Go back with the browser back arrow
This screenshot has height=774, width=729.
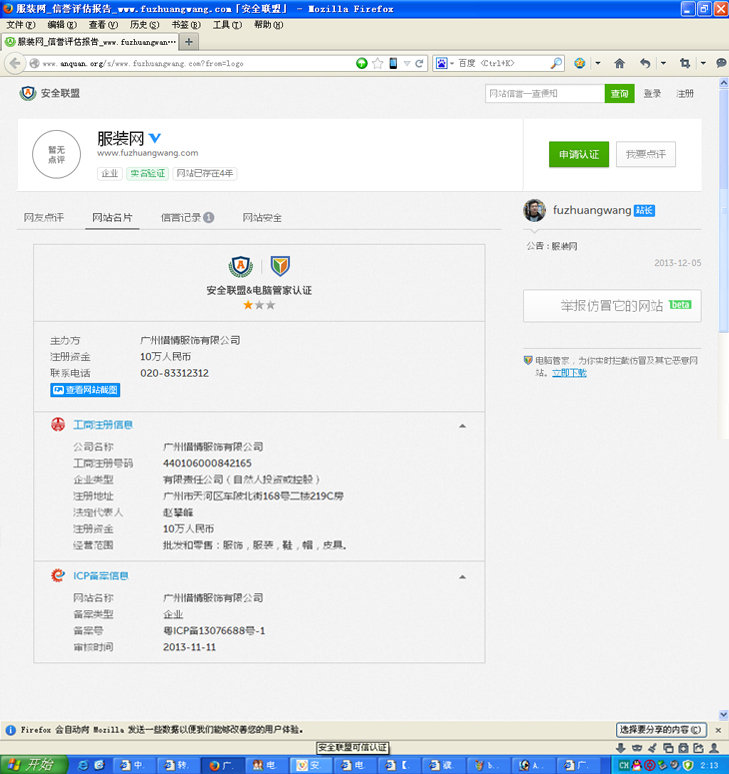[15, 63]
